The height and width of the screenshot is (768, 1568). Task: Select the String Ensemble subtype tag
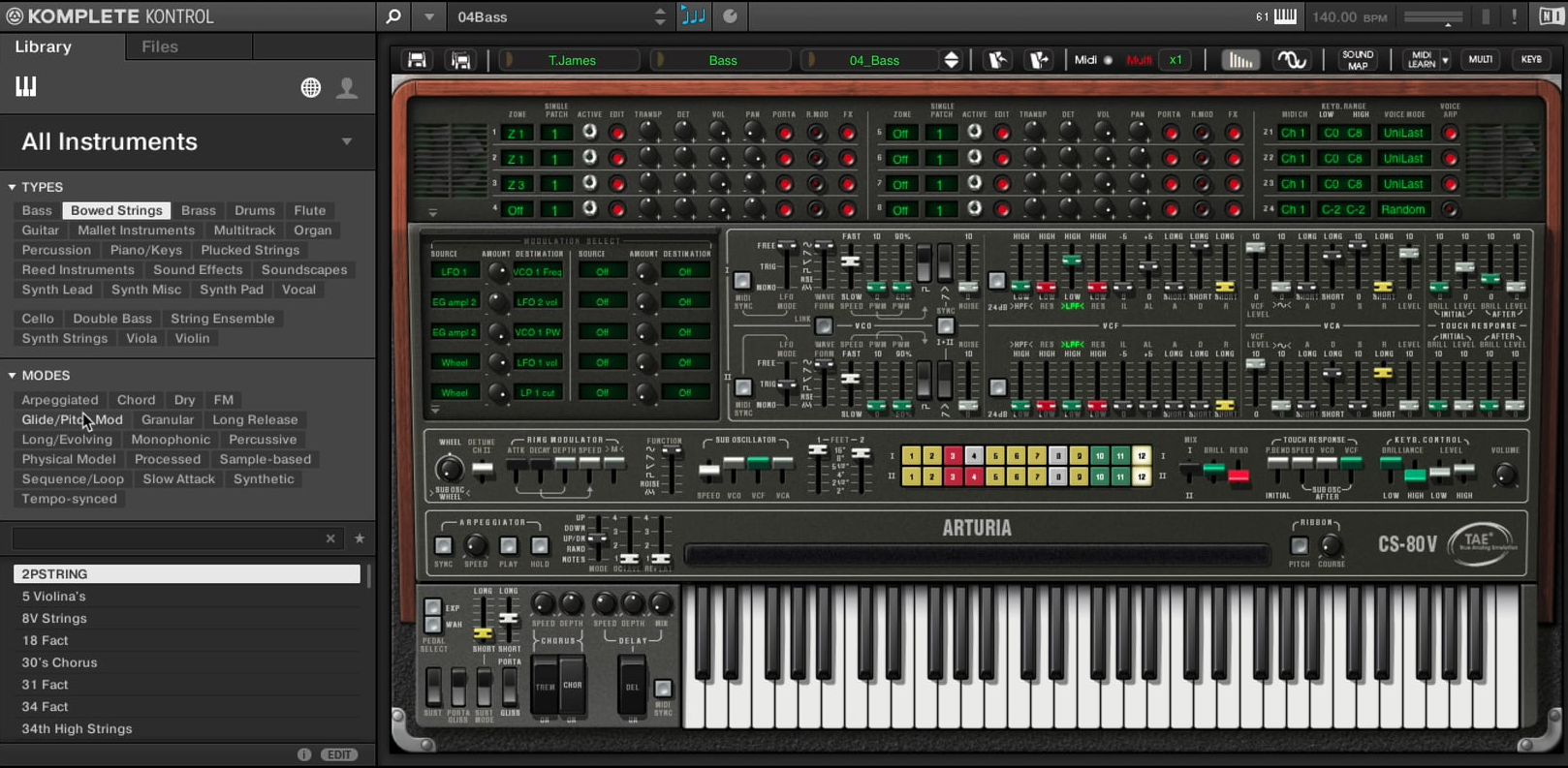coord(223,319)
